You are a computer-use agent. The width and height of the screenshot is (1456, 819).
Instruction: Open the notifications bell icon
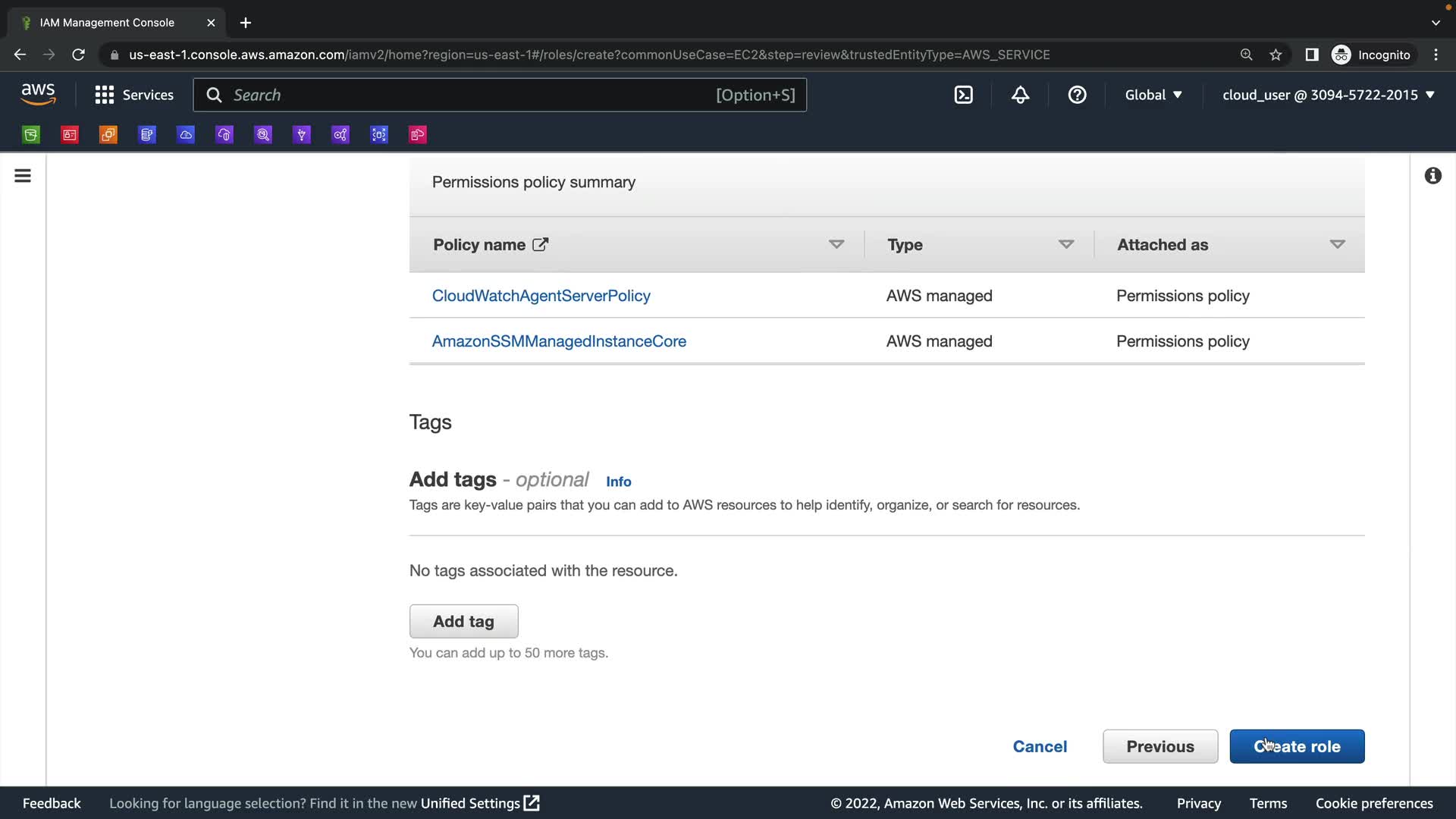(x=1020, y=95)
